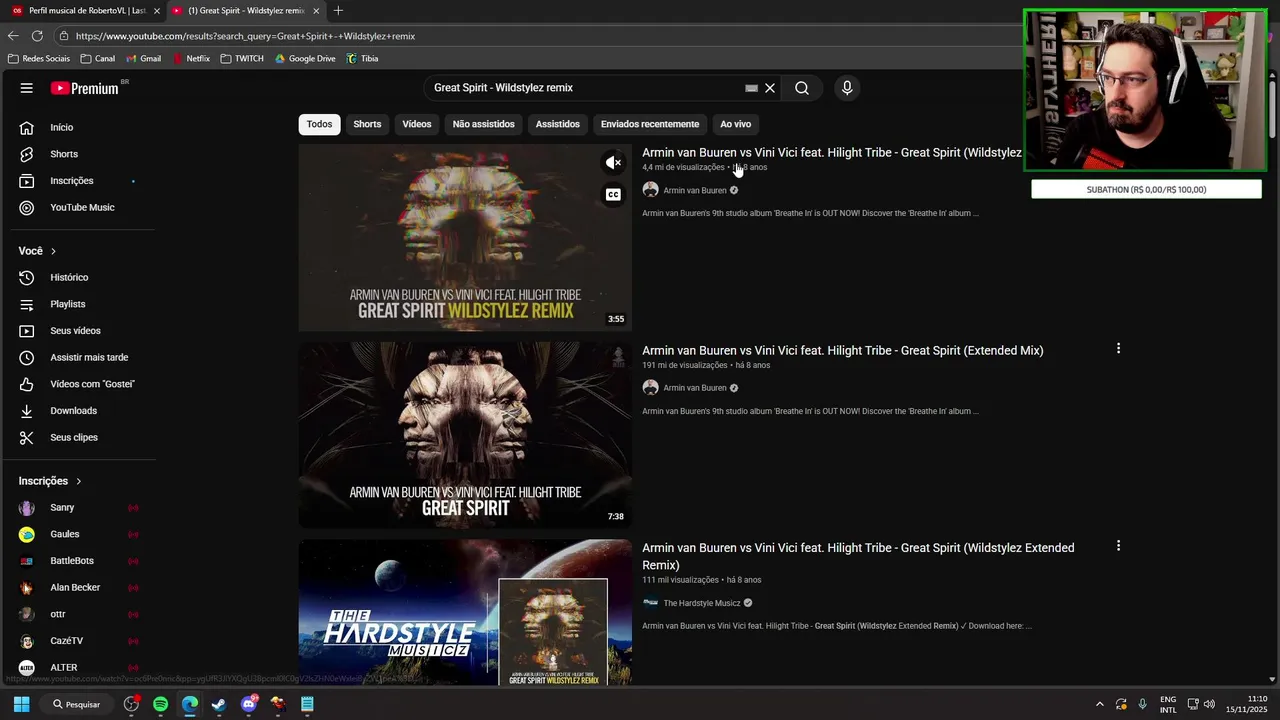Viewport: 1280px width, 720px height.
Task: Open Discord from the taskbar
Action: click(x=249, y=704)
